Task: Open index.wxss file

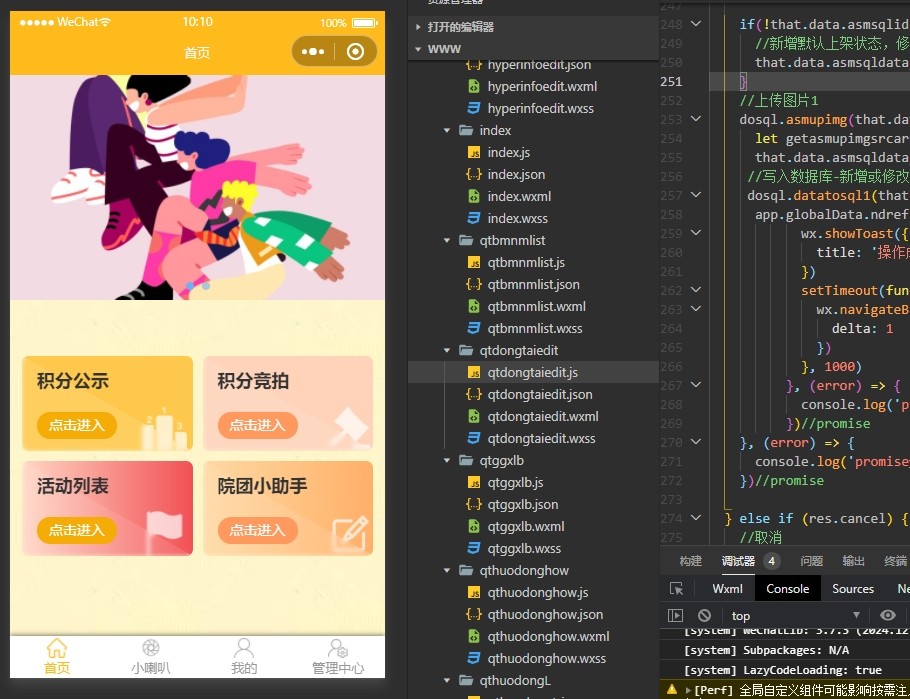Action: [x=518, y=219]
